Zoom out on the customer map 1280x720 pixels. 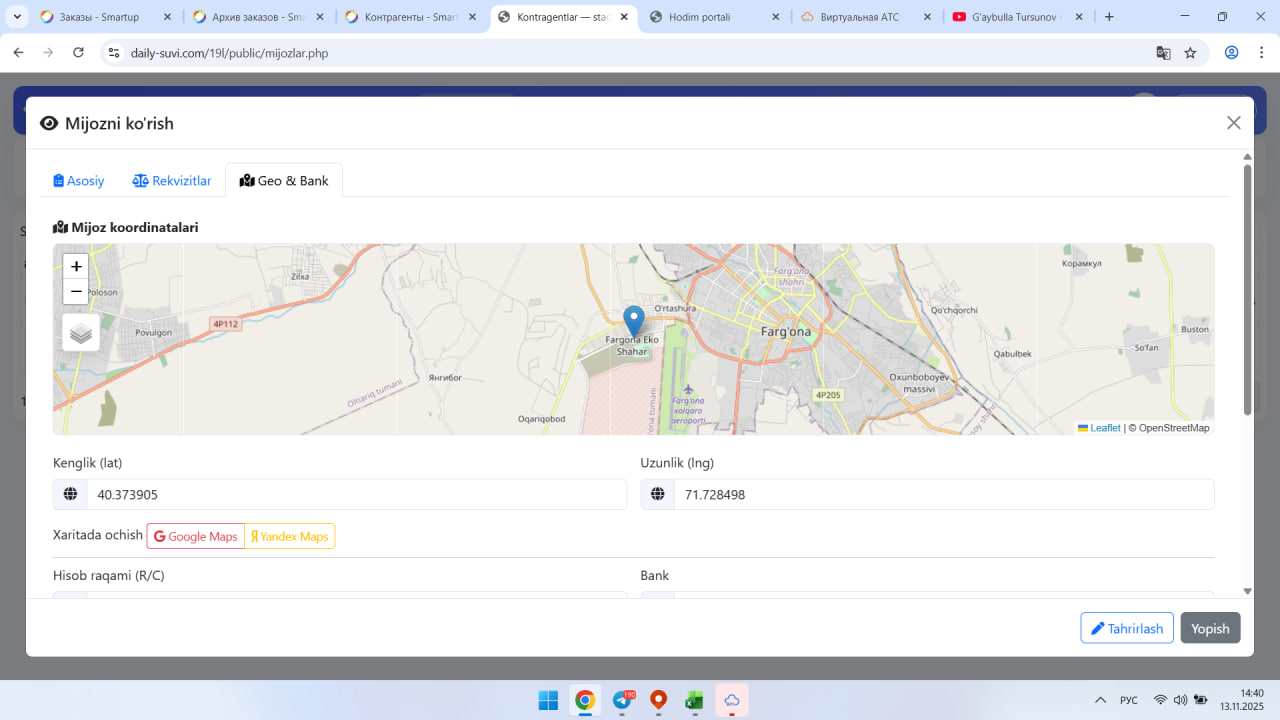(x=76, y=292)
